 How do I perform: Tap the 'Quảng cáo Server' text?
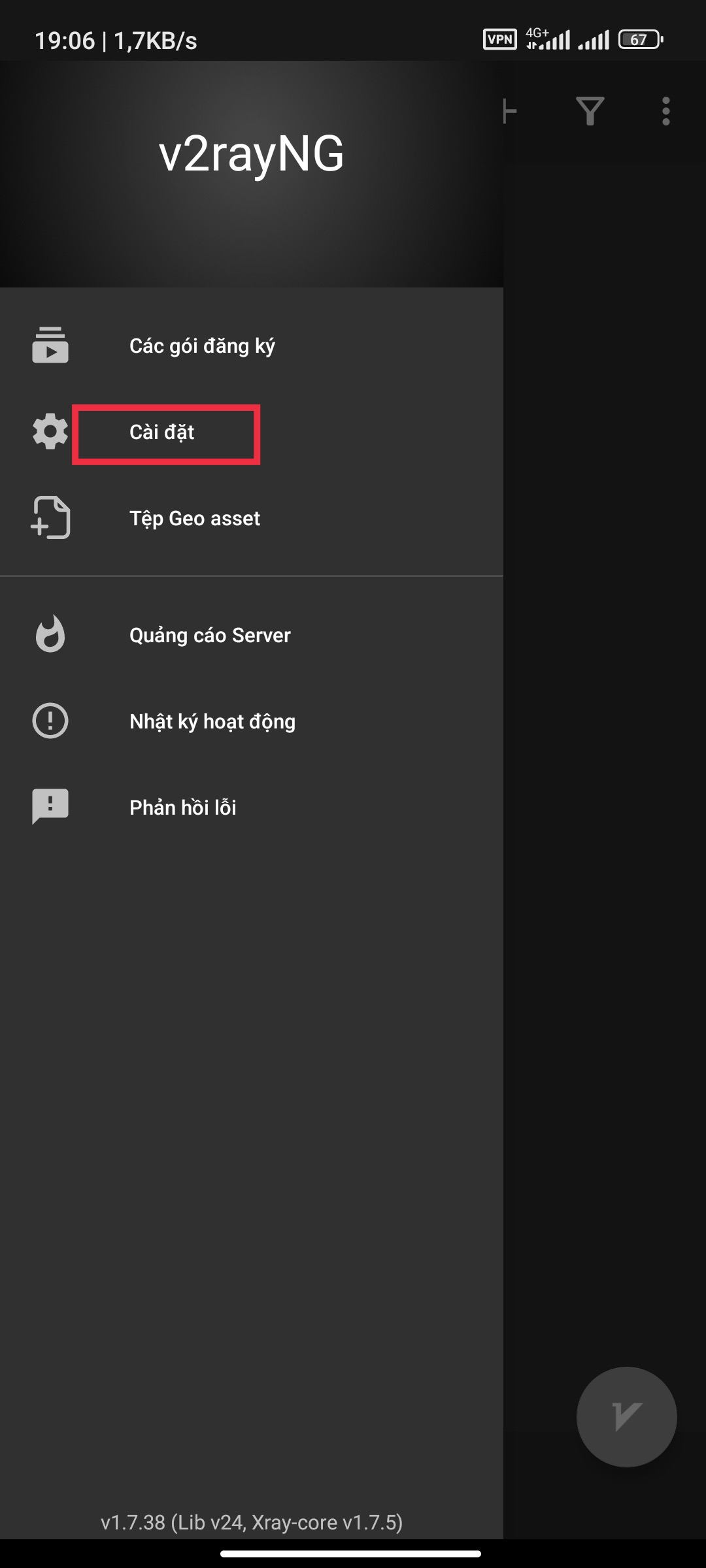click(x=210, y=636)
